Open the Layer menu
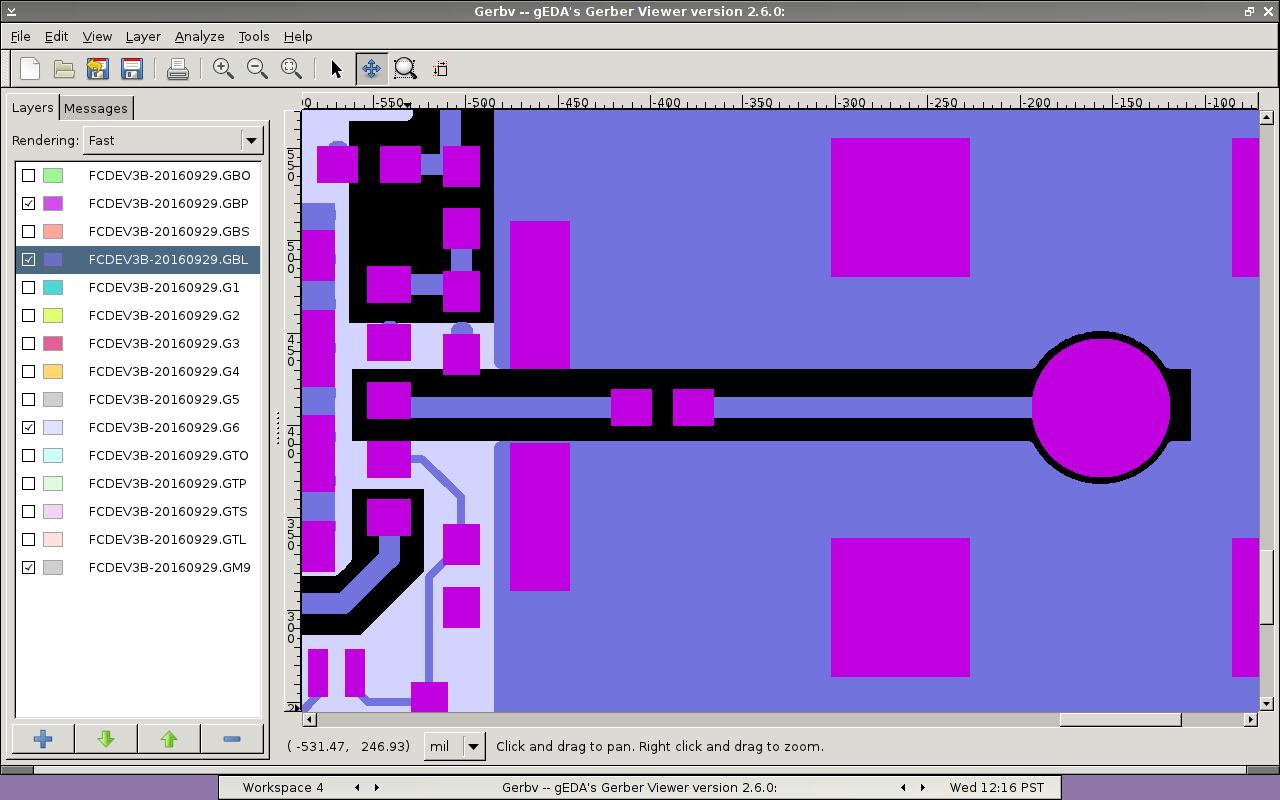Image resolution: width=1280 pixels, height=800 pixels. (143, 36)
